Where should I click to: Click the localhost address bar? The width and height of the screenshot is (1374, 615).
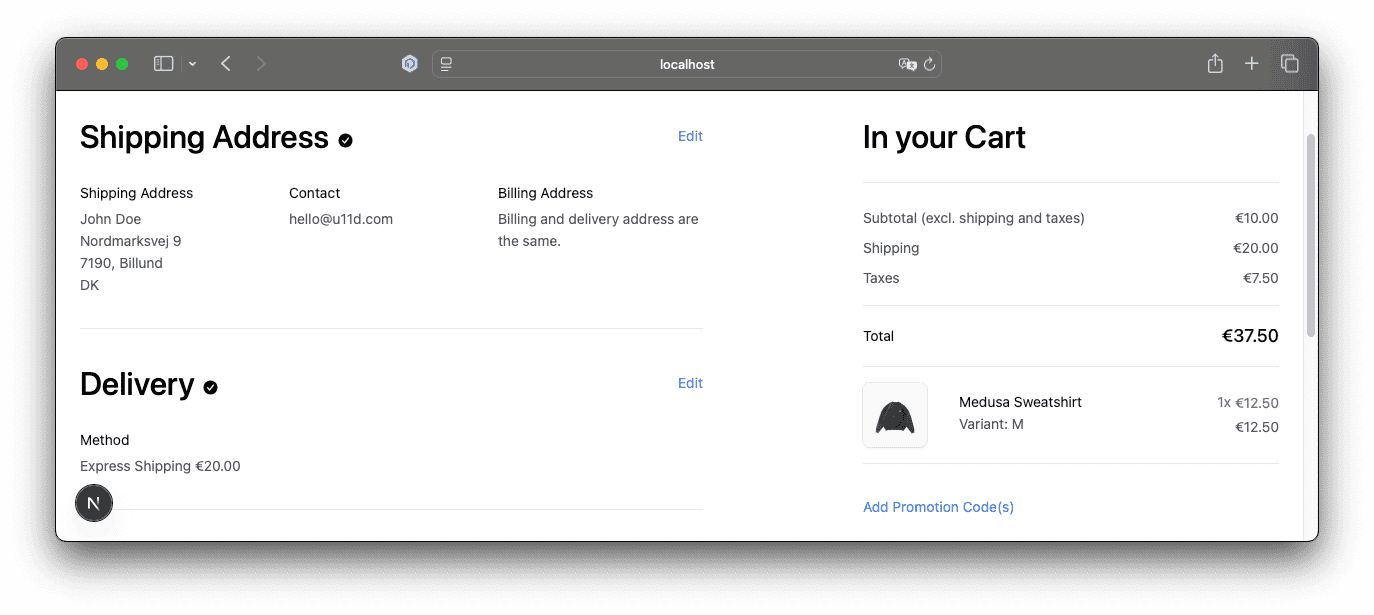click(x=687, y=64)
